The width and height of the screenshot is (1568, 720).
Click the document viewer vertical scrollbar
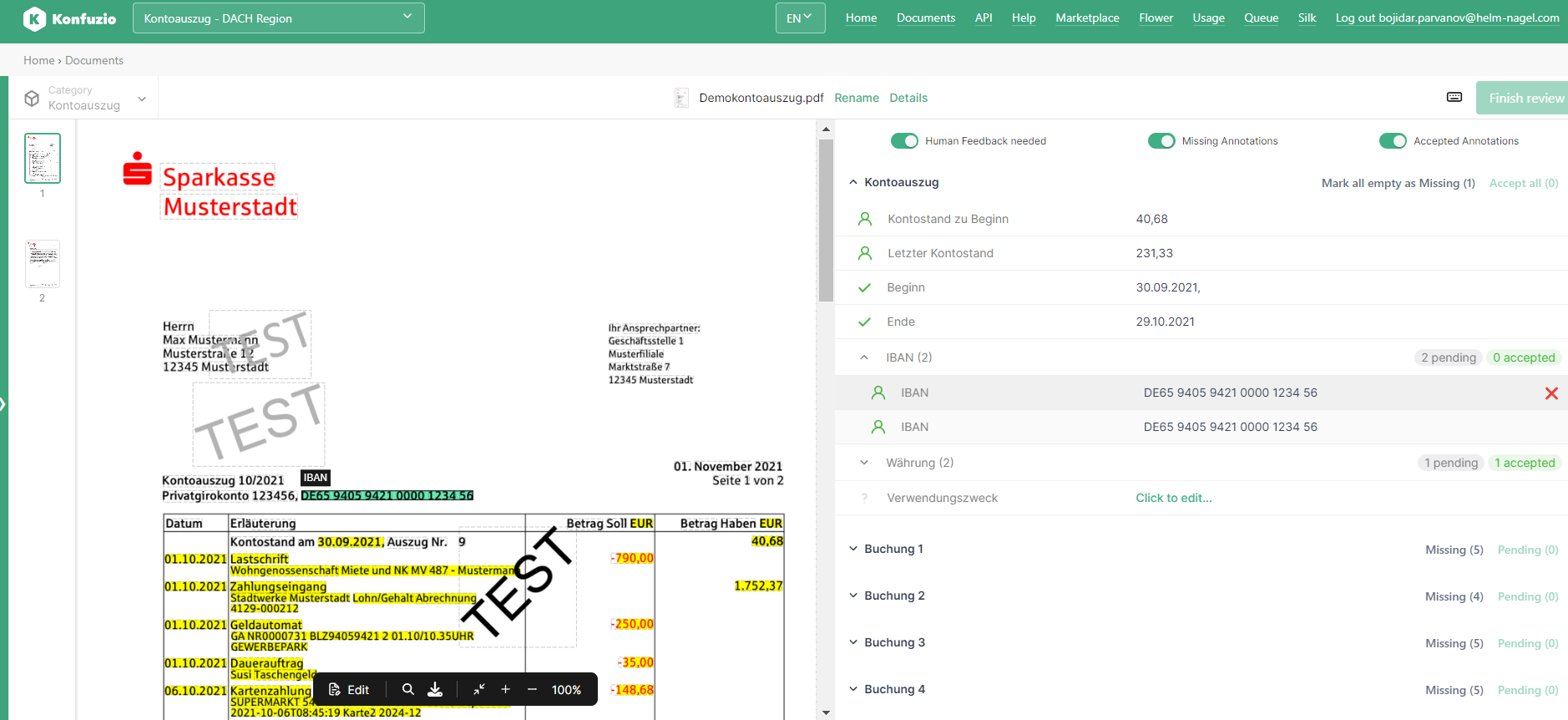tap(826, 221)
